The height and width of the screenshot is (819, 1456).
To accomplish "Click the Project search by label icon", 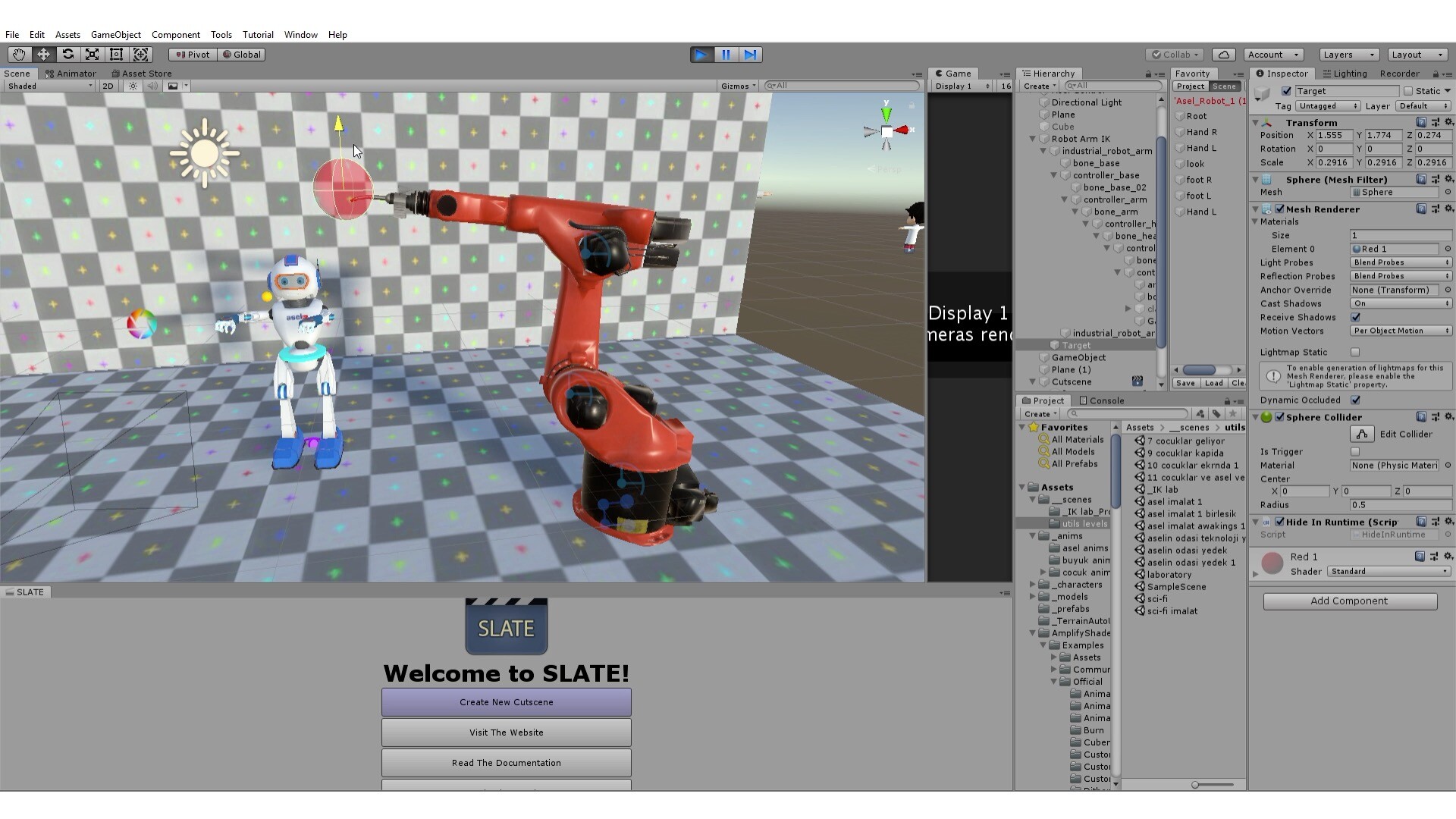I will pyautogui.click(x=1216, y=414).
